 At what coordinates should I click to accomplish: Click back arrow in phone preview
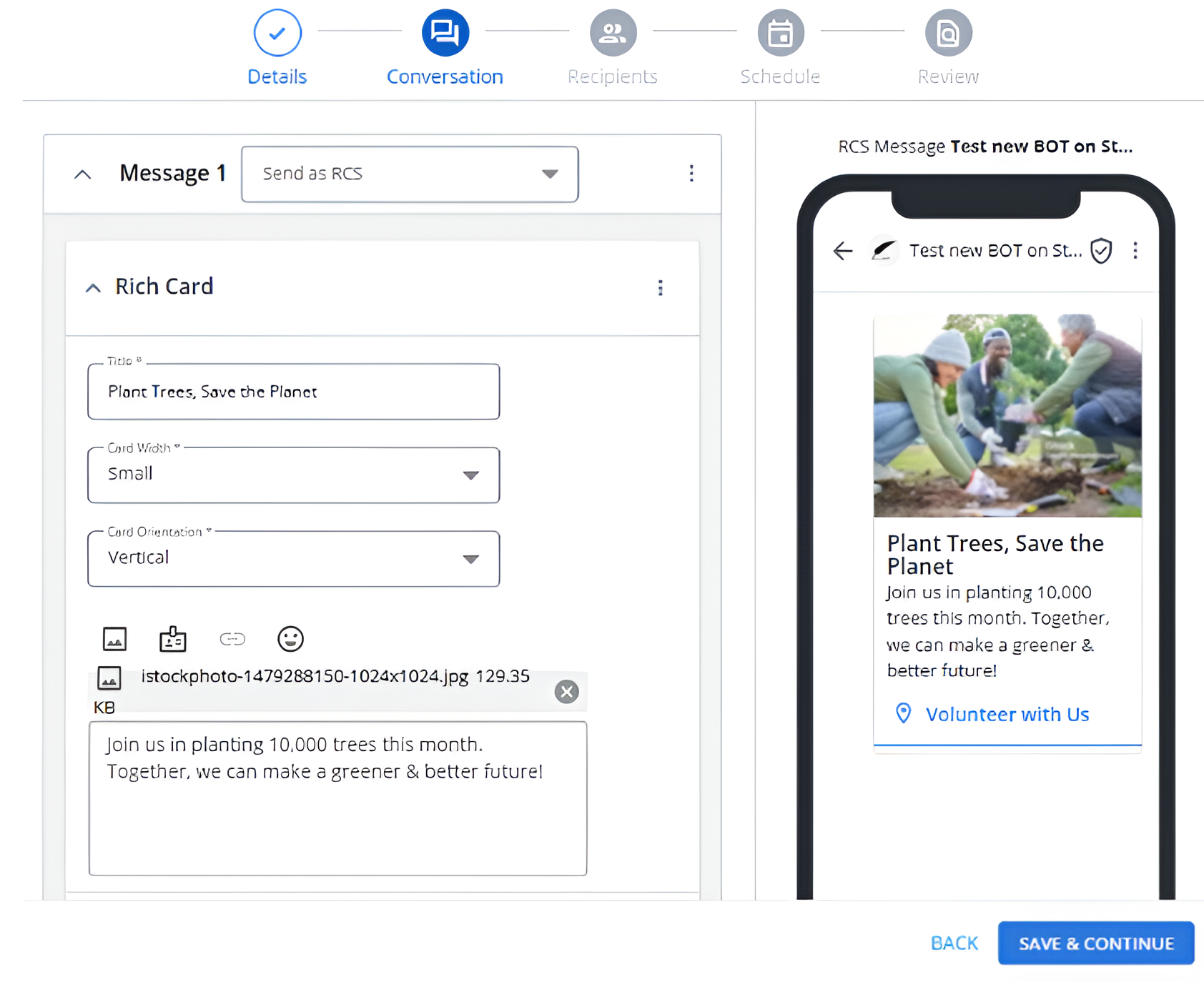(x=843, y=251)
